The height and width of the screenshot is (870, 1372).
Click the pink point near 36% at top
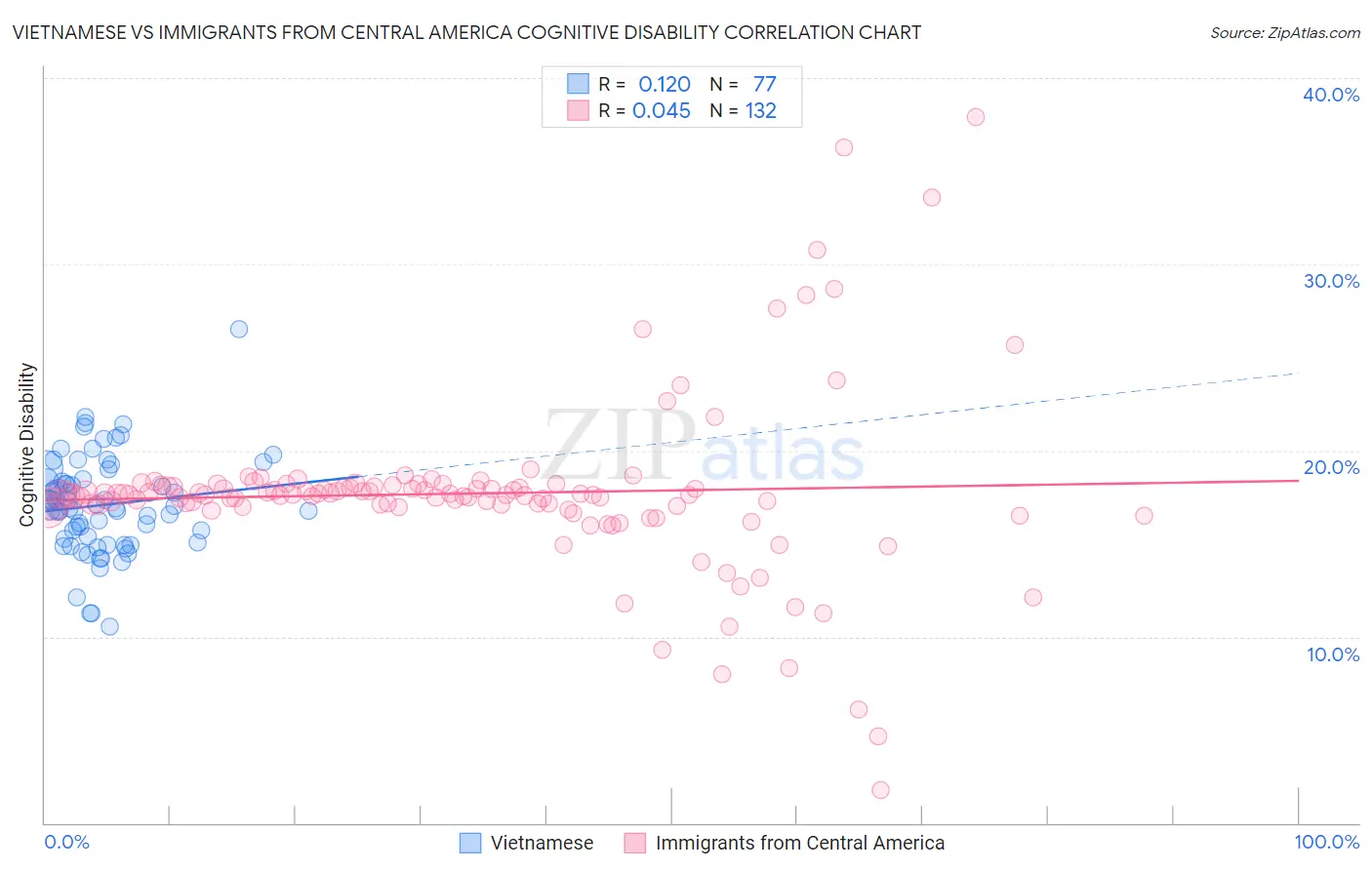(x=844, y=147)
